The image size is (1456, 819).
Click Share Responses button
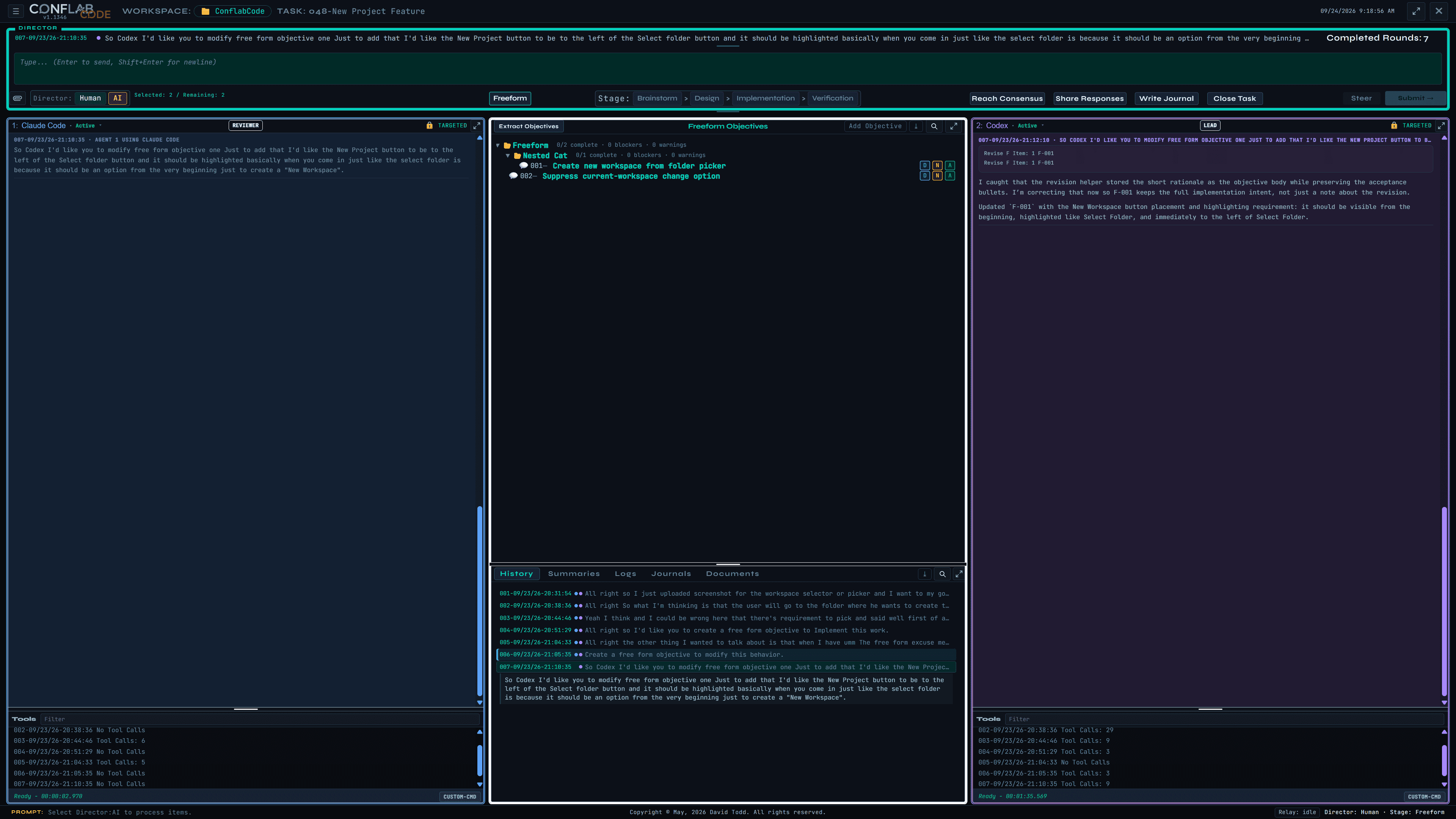pyautogui.click(x=1089, y=98)
